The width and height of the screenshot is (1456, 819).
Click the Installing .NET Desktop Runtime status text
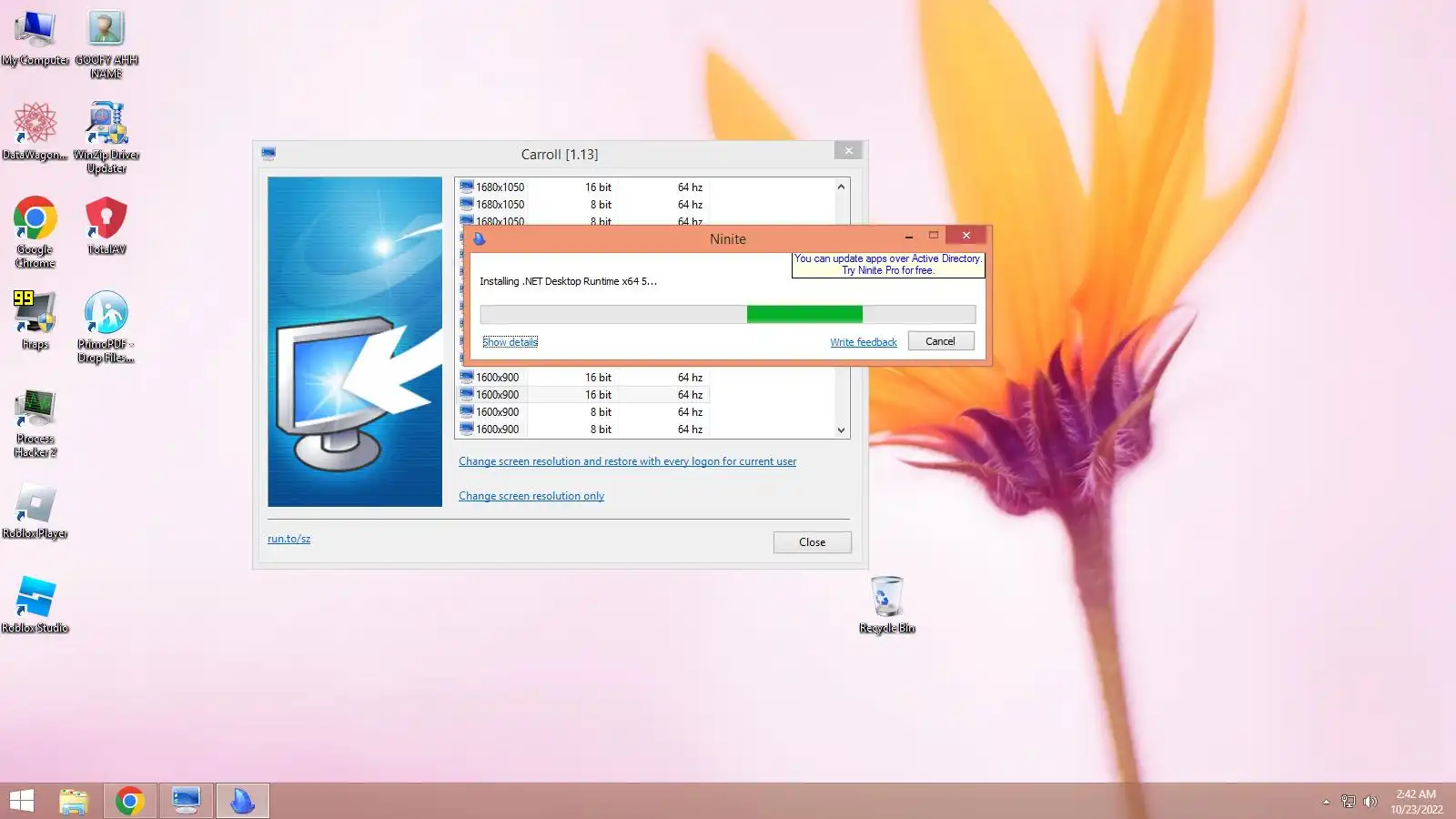[x=569, y=281]
